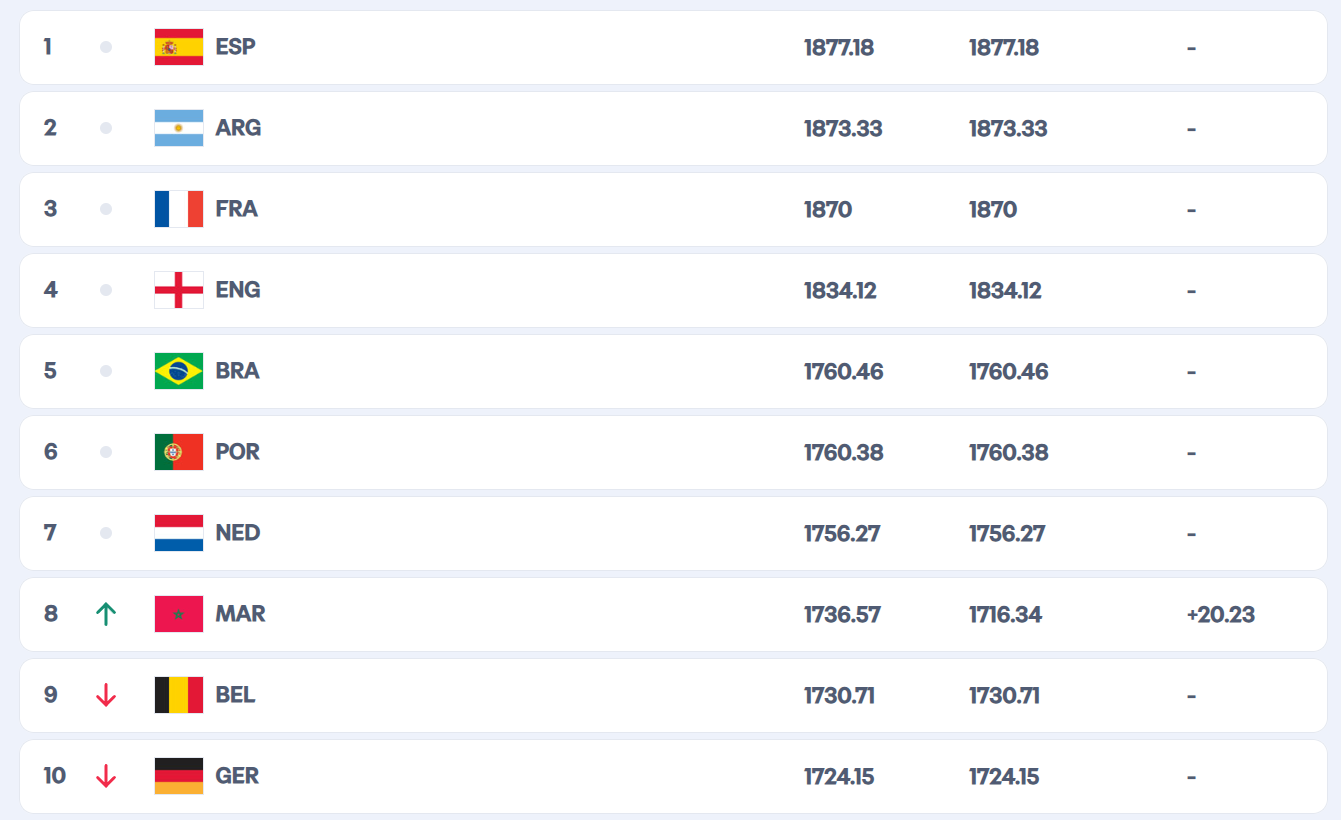
Task: Click the Morocco flag icon
Action: click(179, 614)
